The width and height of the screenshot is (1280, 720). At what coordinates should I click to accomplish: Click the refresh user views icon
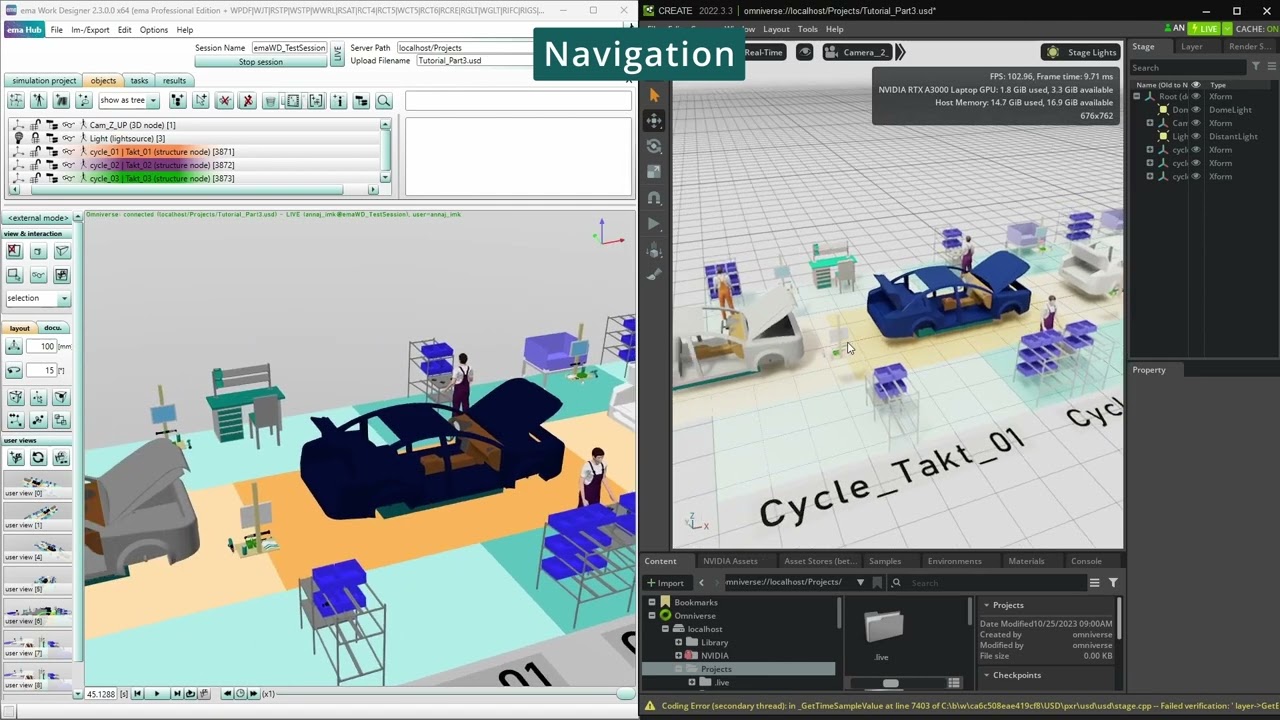point(38,458)
